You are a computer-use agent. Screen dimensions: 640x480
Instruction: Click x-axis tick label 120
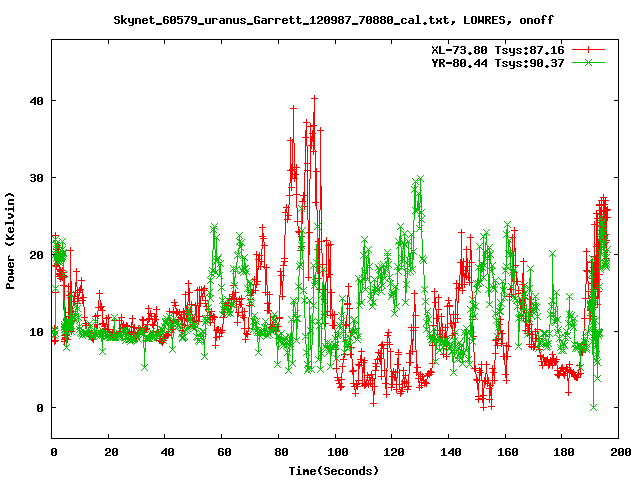pos(394,452)
